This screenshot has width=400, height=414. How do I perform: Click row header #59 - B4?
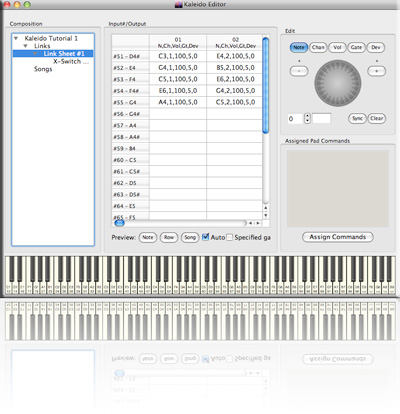point(130,148)
